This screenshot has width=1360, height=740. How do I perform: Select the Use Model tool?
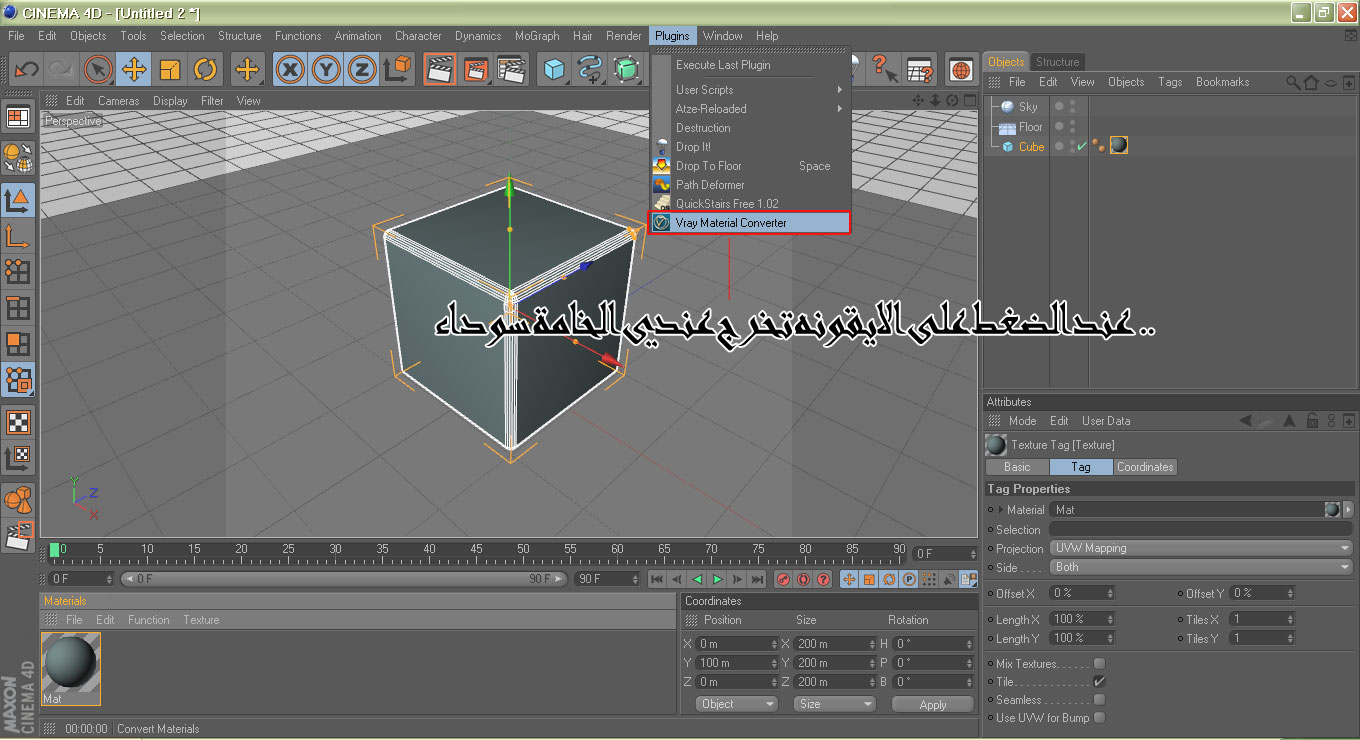point(18,199)
